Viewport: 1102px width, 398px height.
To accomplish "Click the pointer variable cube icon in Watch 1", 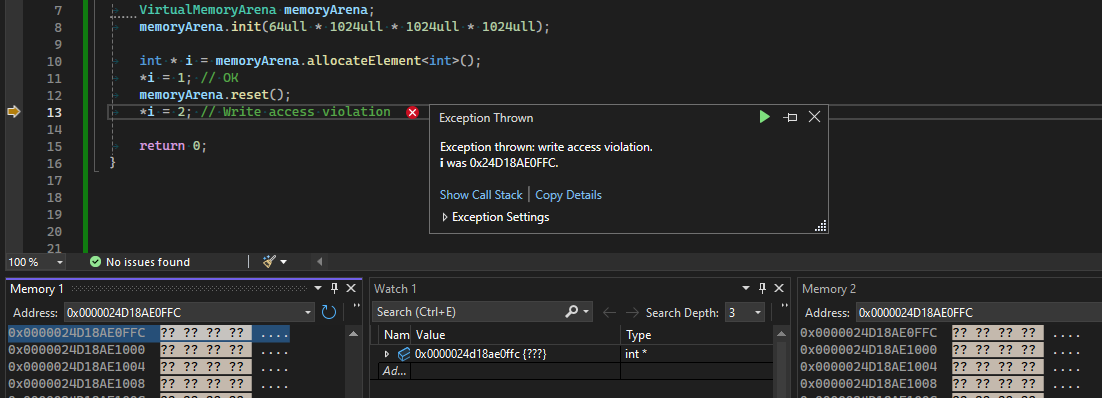I will tap(403, 354).
